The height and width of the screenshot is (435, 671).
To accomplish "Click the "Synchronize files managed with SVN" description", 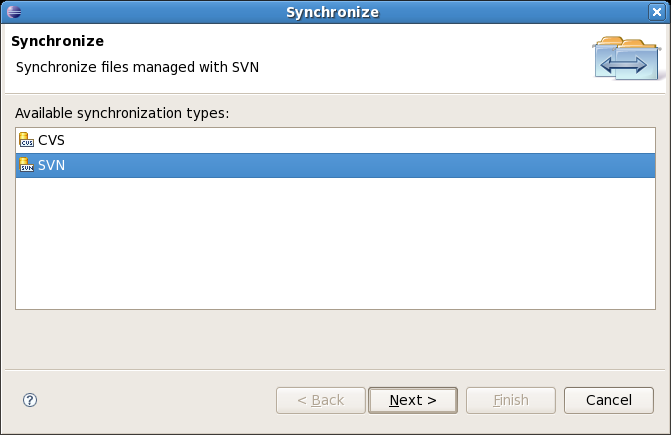I will [138, 67].
